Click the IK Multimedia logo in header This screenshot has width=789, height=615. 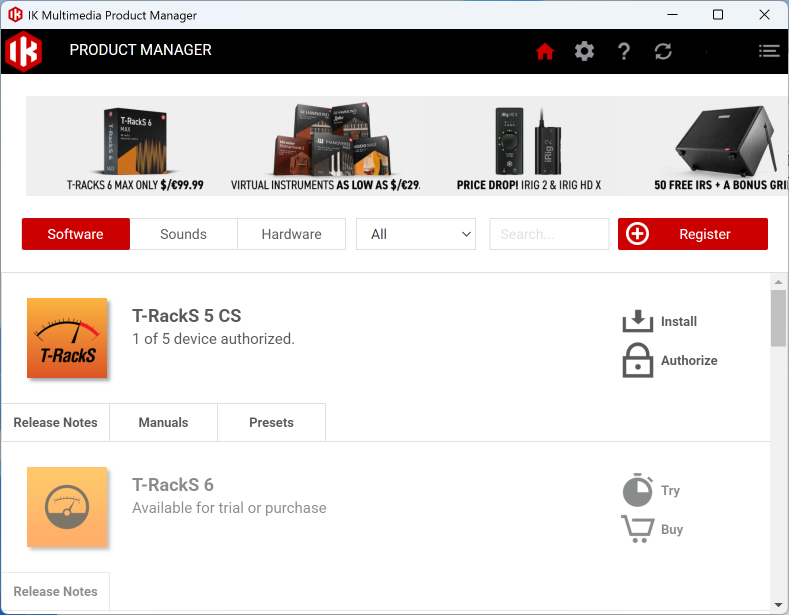(x=23, y=51)
